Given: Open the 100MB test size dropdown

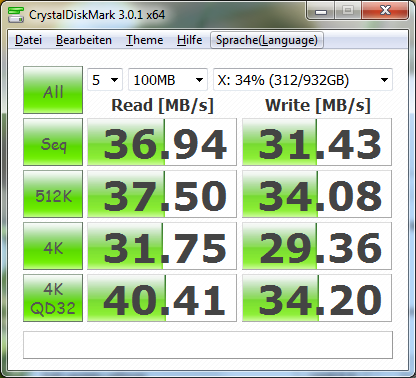Looking at the screenshot, I should tap(168, 80).
